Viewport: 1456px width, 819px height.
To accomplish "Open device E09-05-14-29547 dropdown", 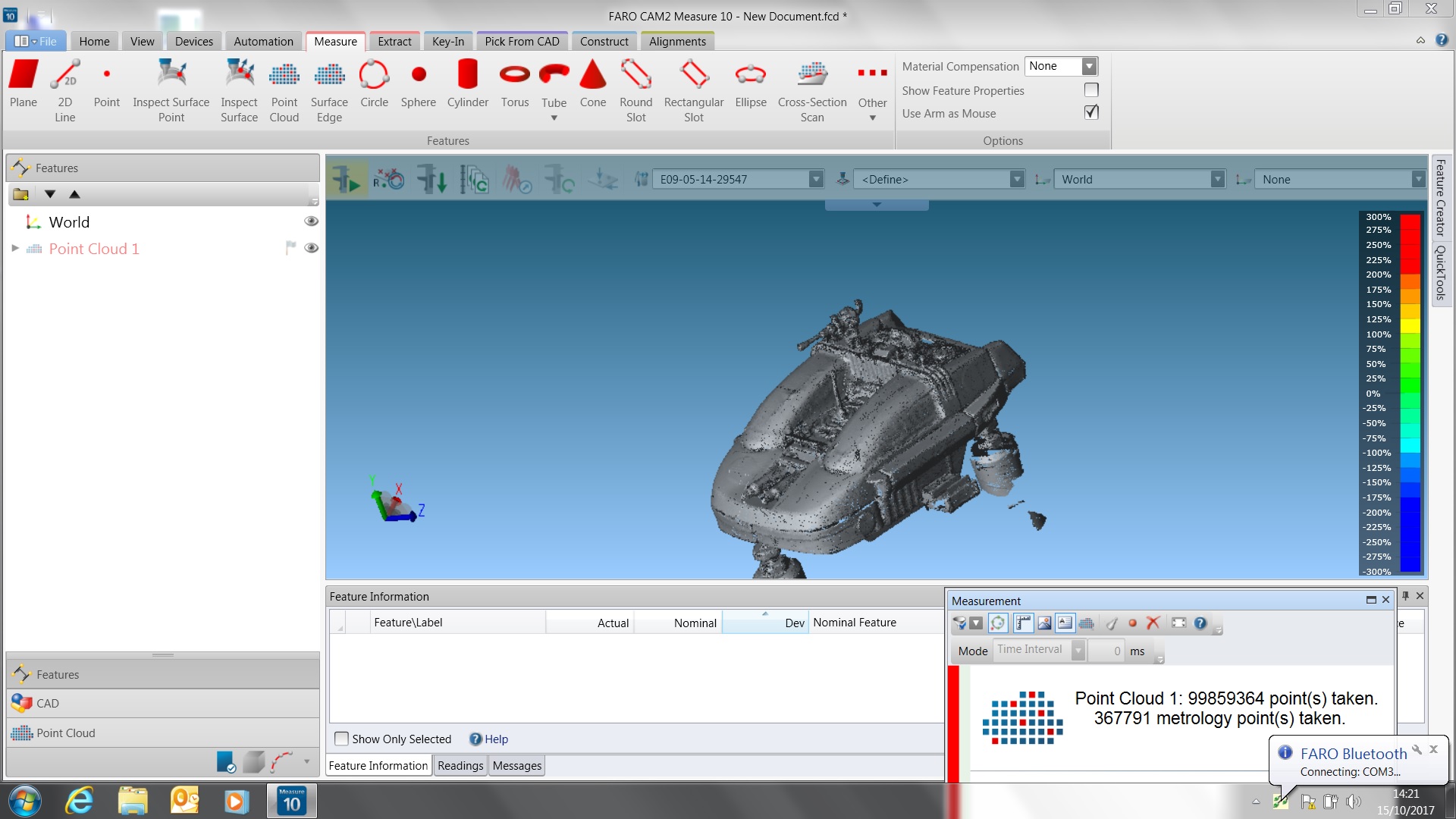I will click(x=816, y=180).
